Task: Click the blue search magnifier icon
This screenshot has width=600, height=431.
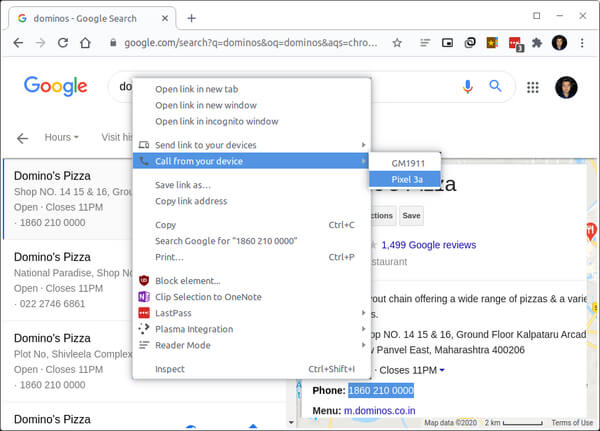Action: point(495,86)
